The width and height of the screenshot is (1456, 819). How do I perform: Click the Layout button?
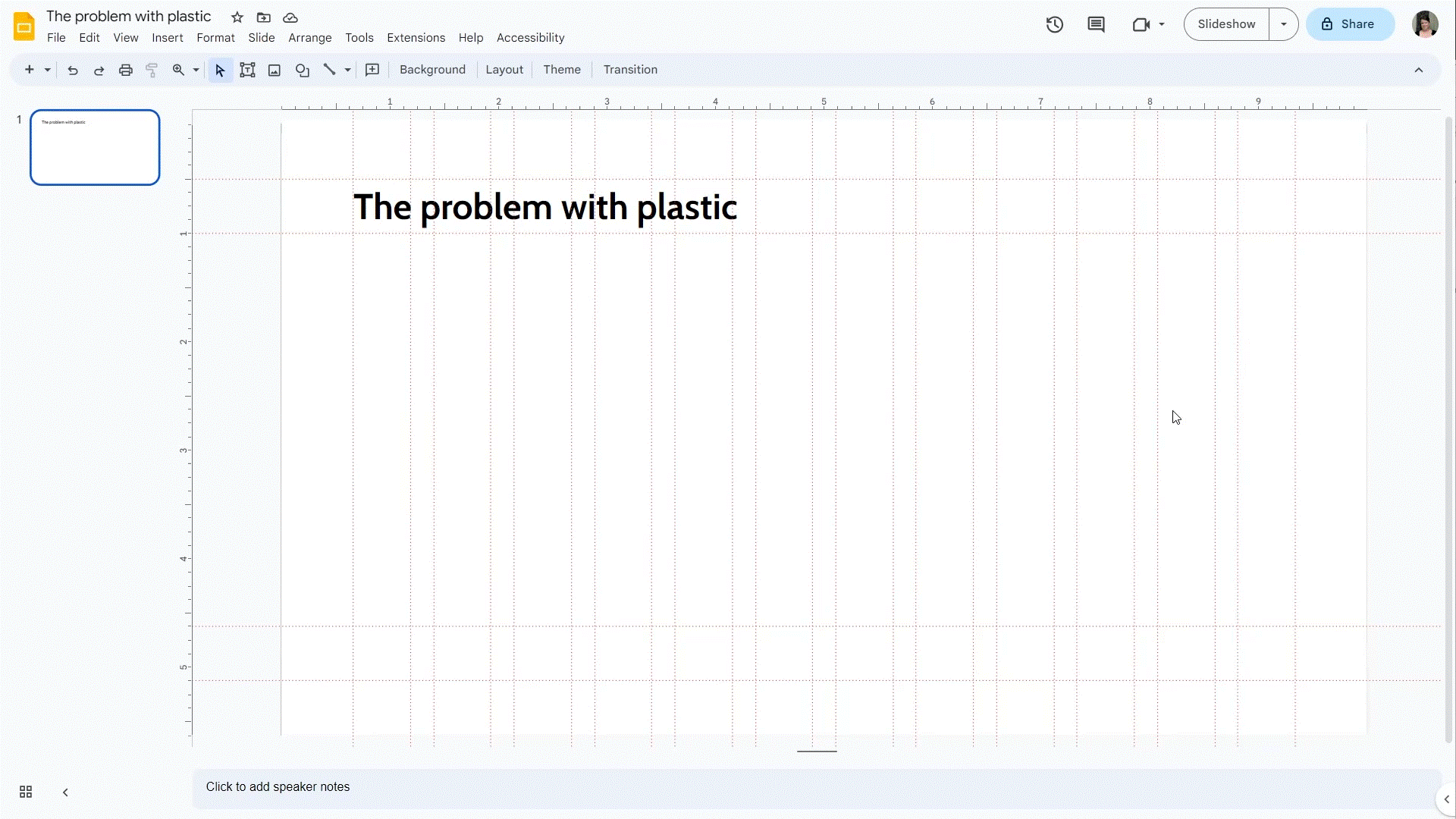click(x=504, y=69)
